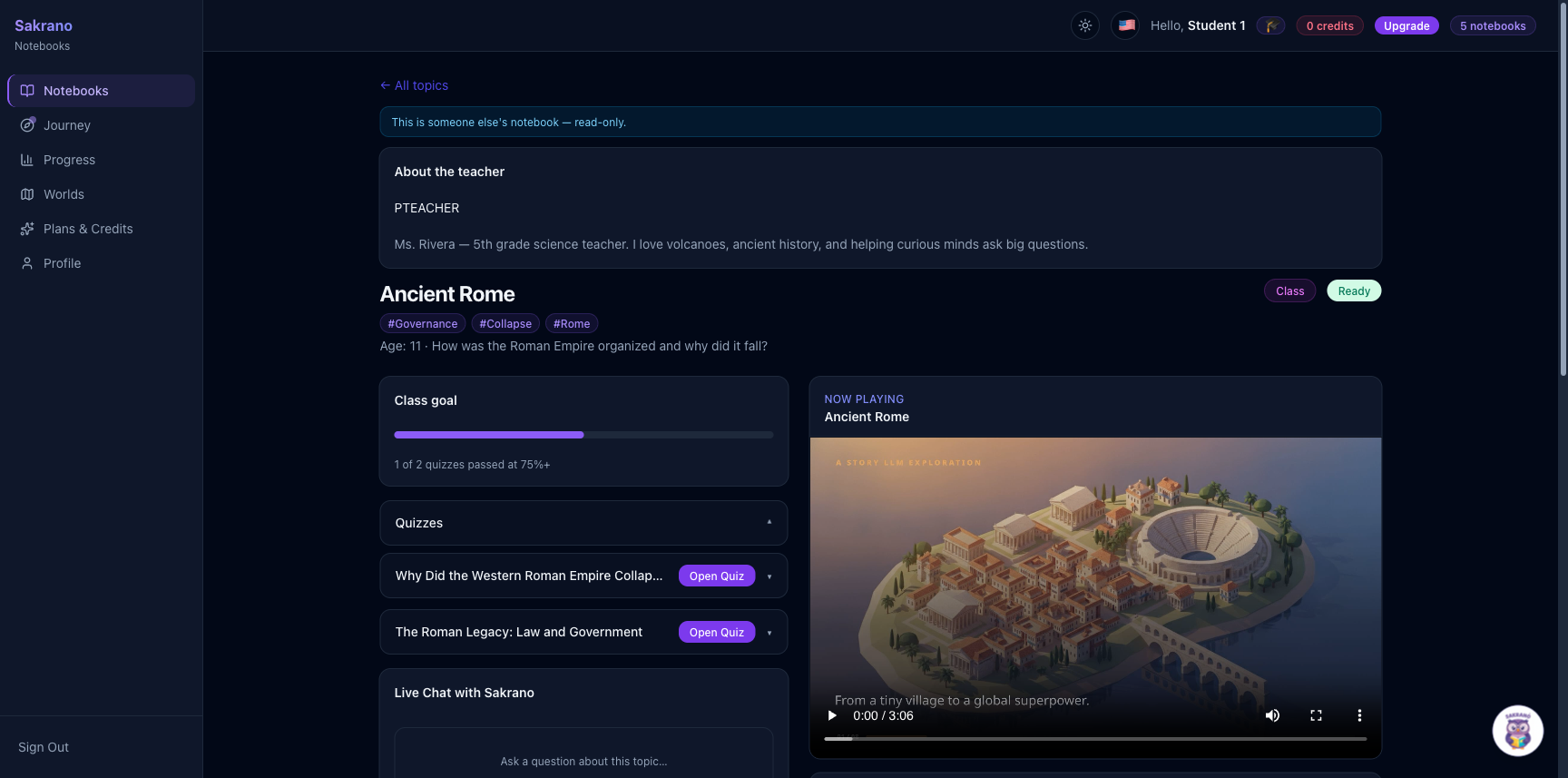The width and height of the screenshot is (1568, 778).
Task: Click the Ancient Rome heading
Action: click(x=447, y=294)
